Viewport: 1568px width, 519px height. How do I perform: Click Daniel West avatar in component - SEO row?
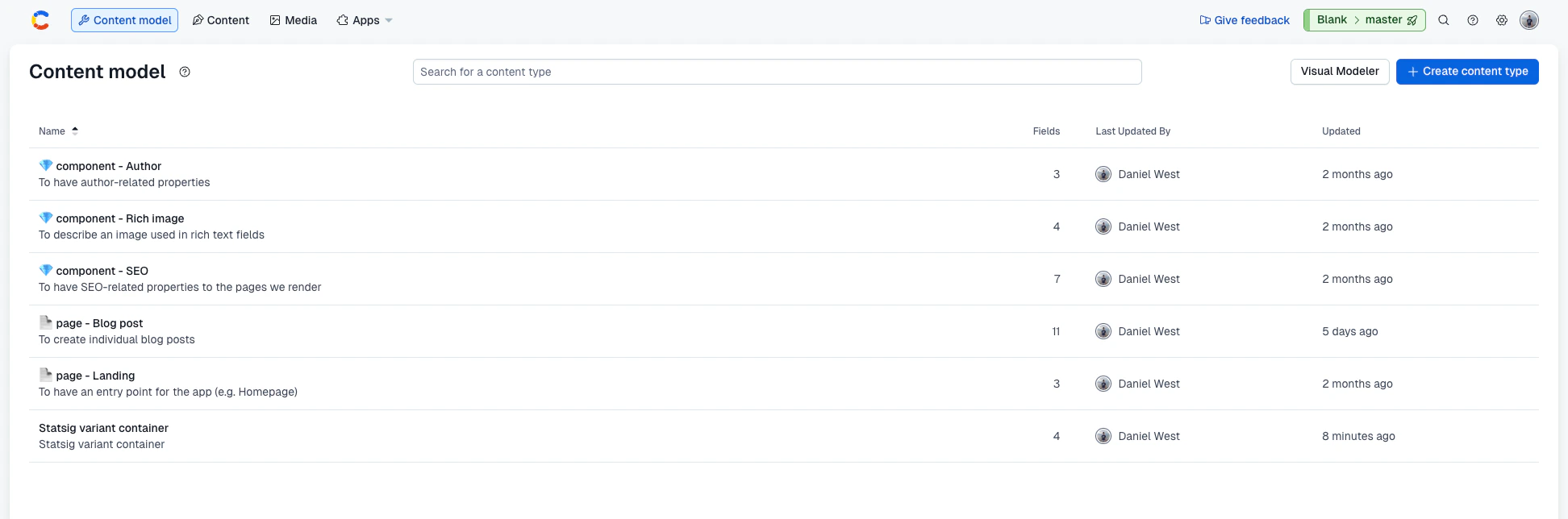pos(1103,279)
